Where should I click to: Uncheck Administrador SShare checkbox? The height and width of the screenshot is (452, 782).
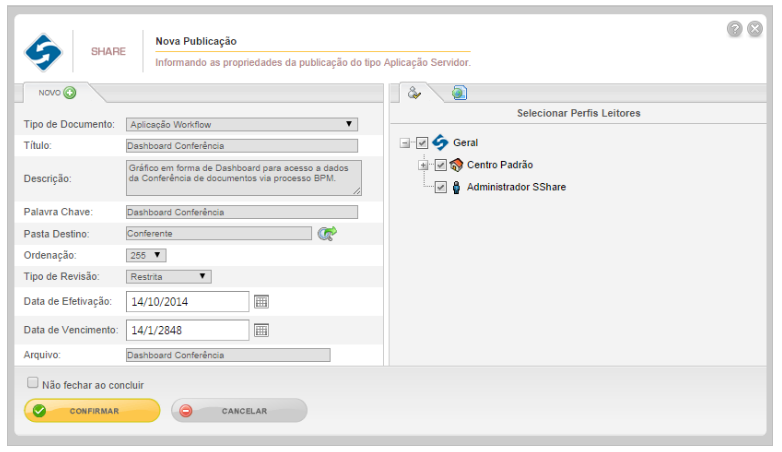pyautogui.click(x=441, y=187)
